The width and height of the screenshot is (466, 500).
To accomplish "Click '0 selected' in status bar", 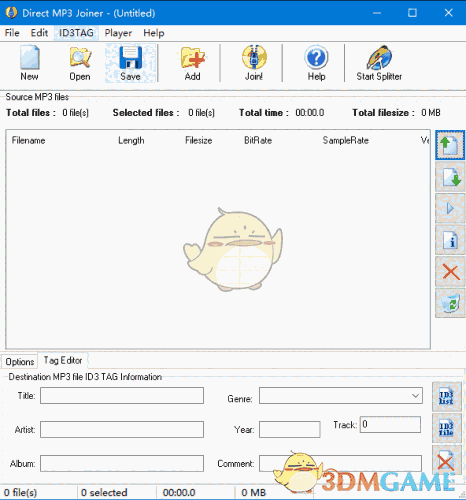I will click(x=104, y=492).
